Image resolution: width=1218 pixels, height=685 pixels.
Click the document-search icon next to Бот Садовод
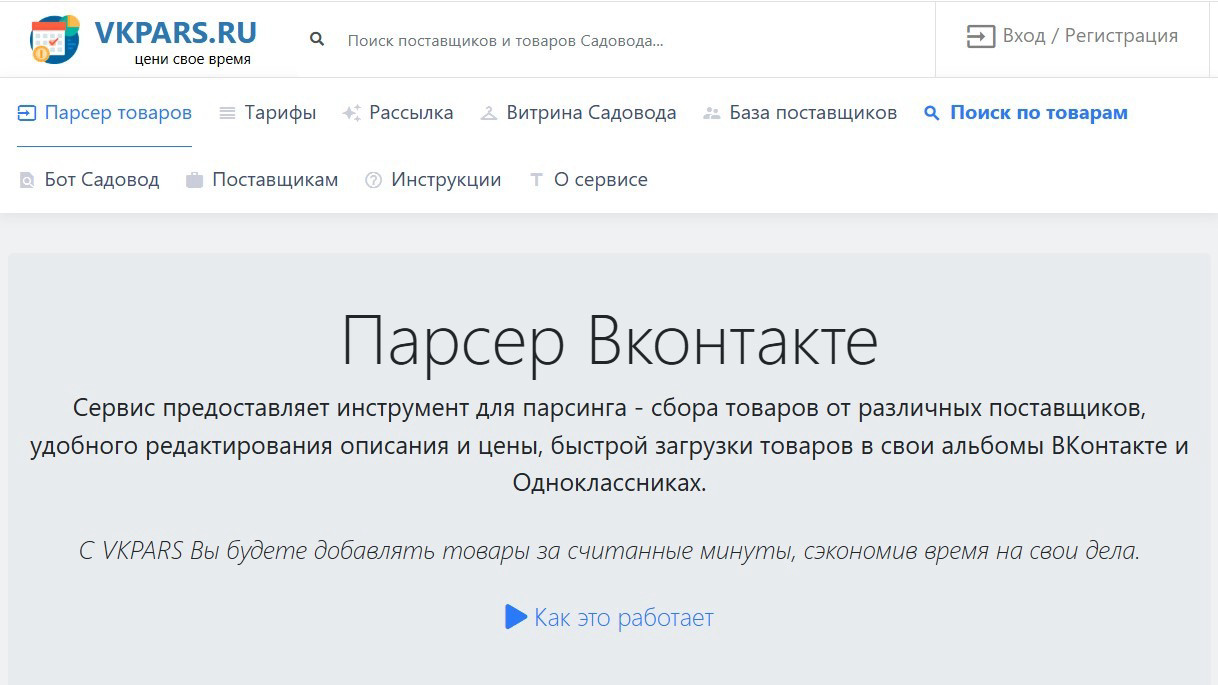pos(25,179)
